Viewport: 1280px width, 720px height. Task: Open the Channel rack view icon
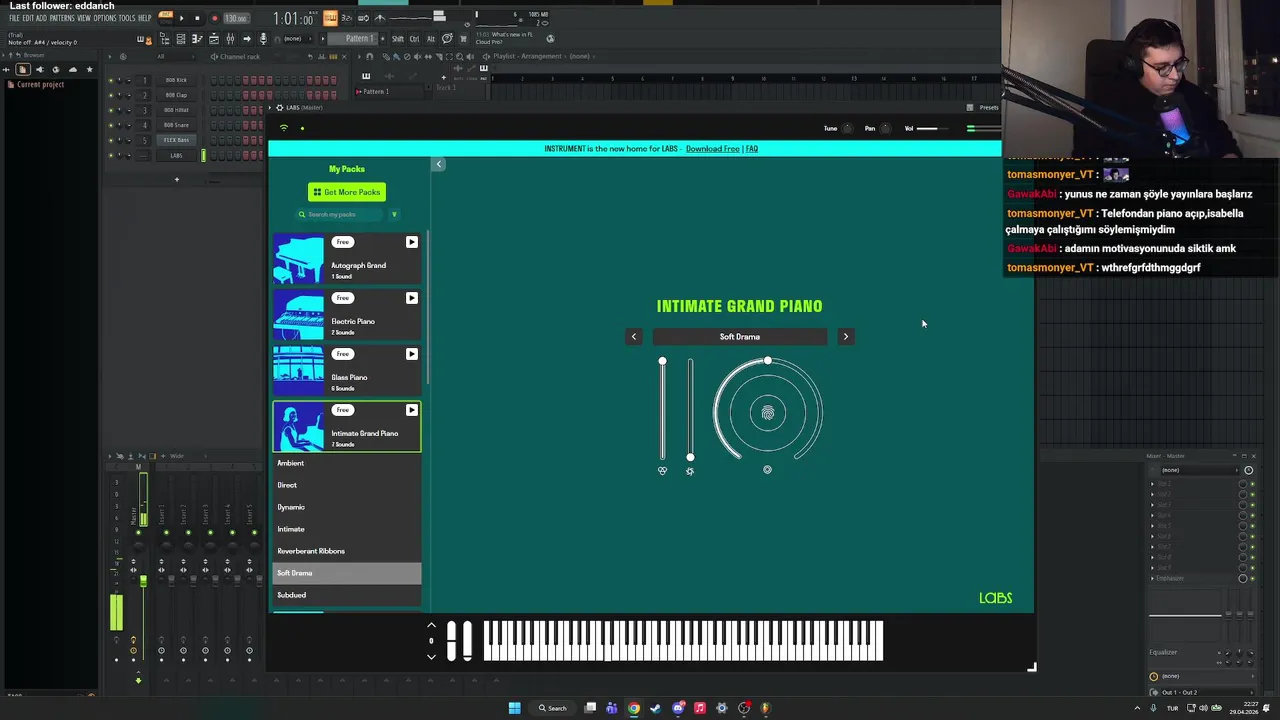181,38
